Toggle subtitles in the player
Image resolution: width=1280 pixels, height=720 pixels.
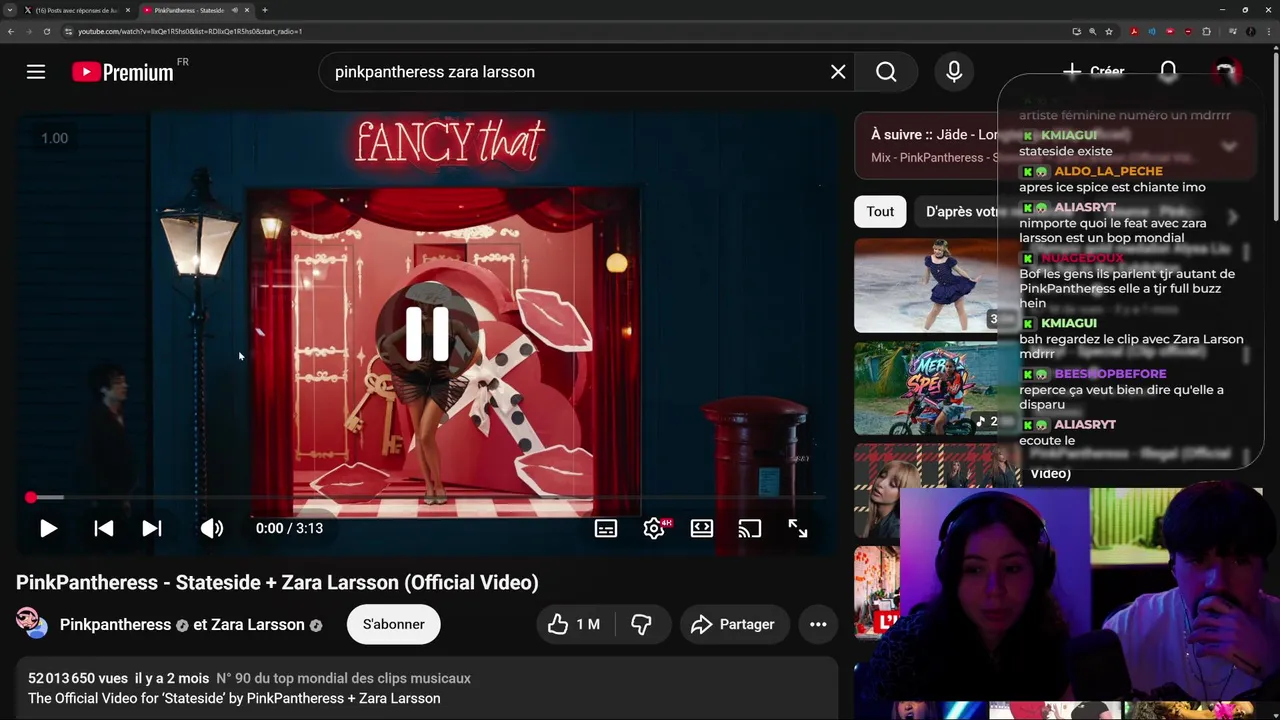[606, 528]
